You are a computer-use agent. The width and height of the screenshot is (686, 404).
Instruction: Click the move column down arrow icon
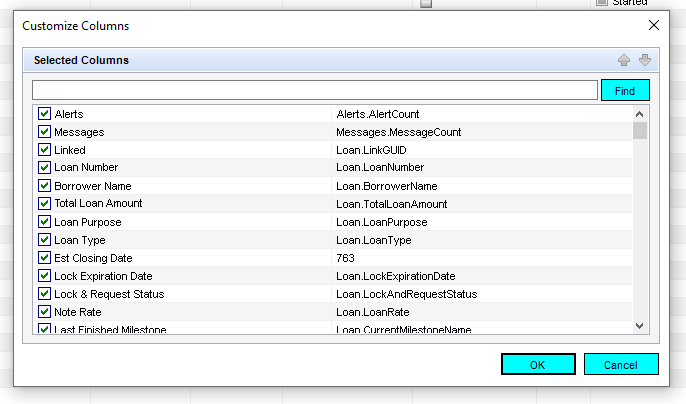pos(645,60)
